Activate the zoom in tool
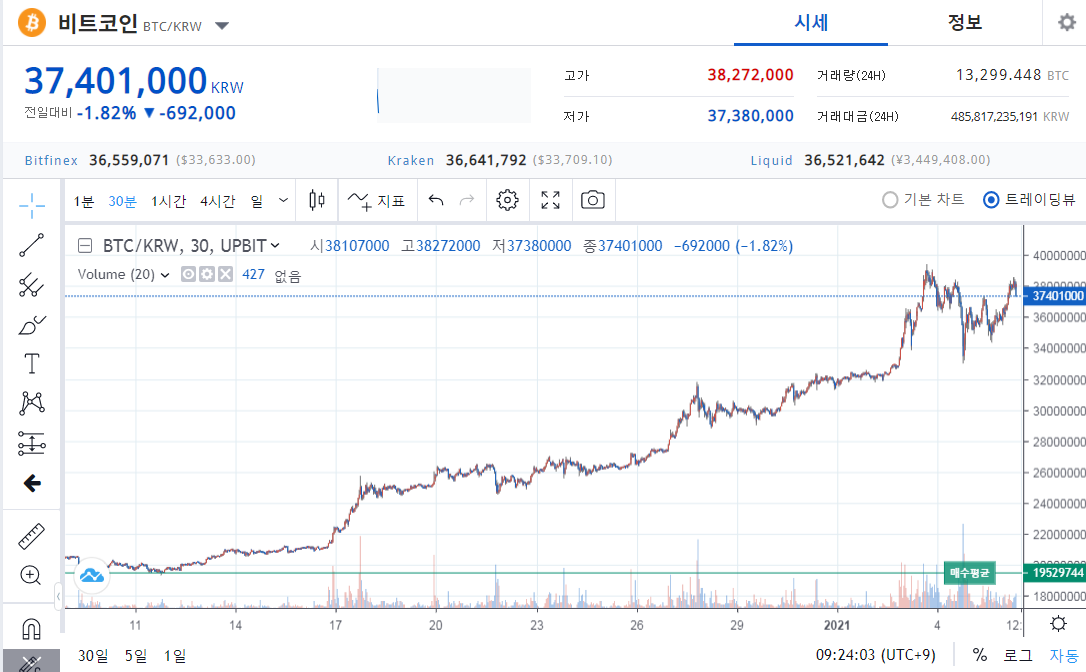Image resolution: width=1086 pixels, height=672 pixels. 31,575
